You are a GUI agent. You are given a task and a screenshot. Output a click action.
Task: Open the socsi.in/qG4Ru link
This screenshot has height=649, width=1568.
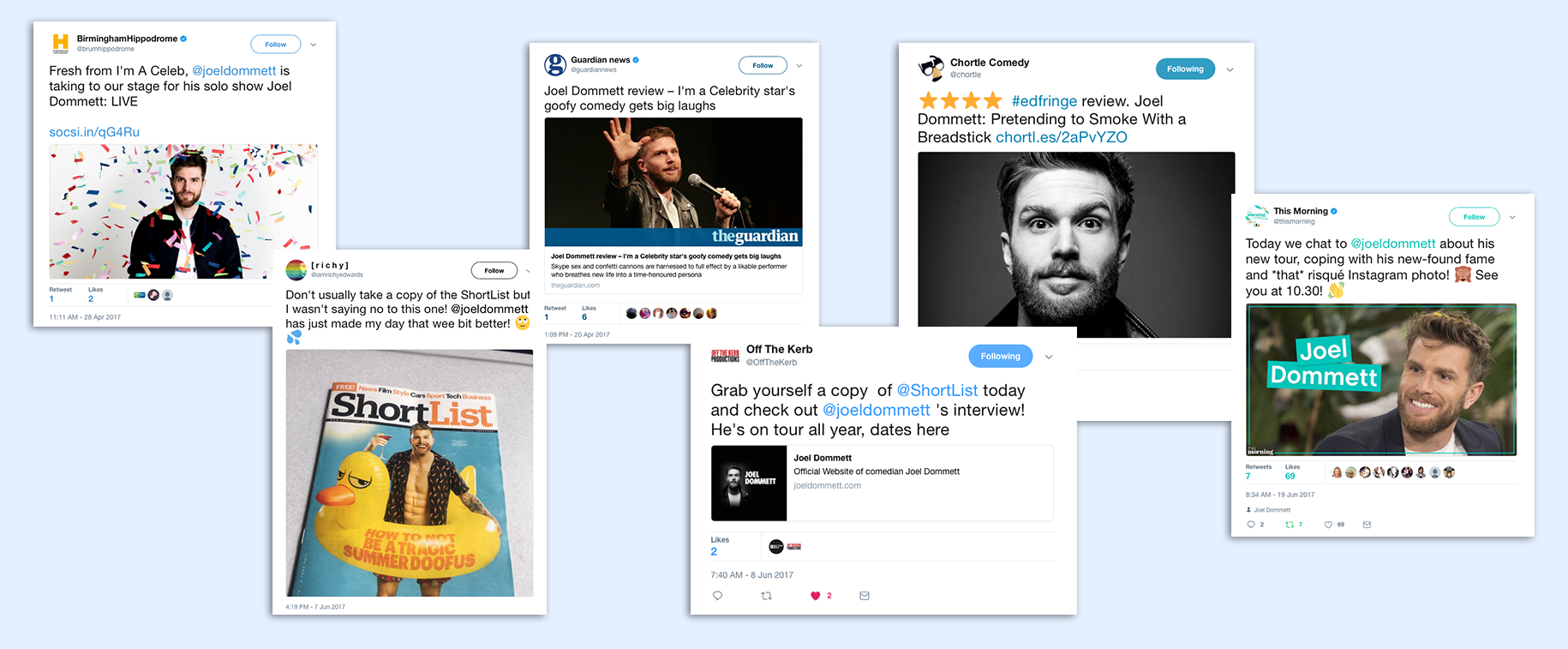coord(94,132)
